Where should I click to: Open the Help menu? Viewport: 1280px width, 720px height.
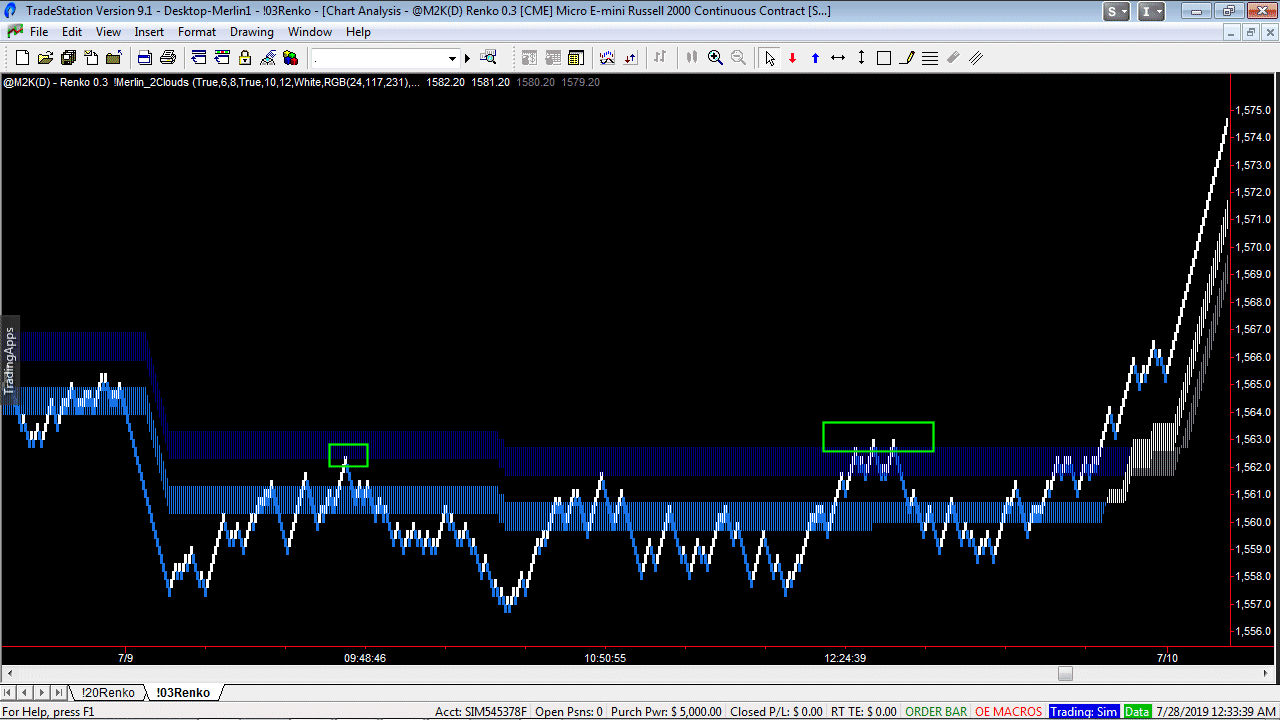click(x=358, y=32)
